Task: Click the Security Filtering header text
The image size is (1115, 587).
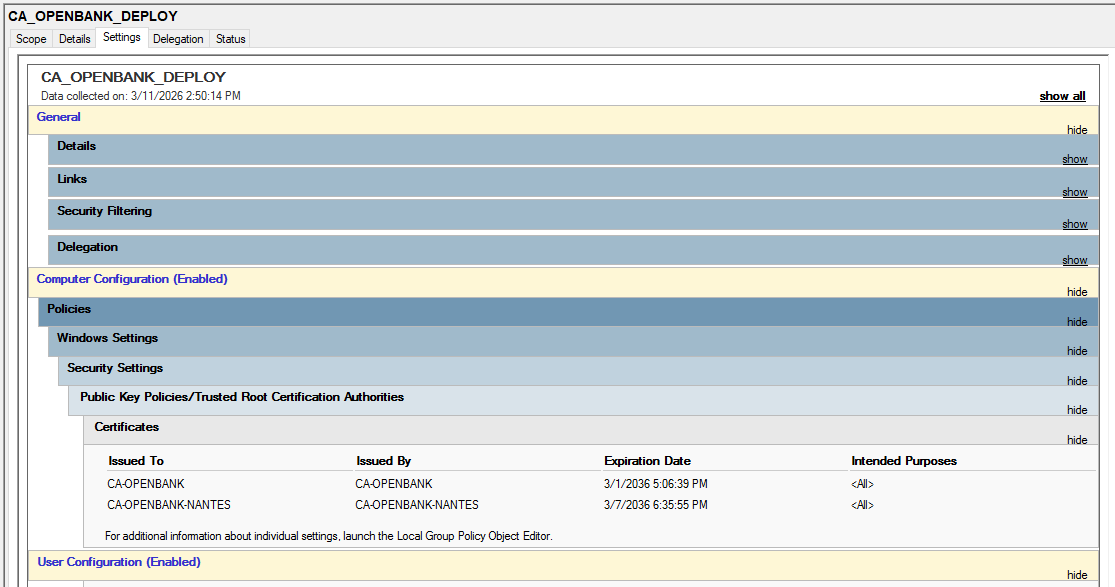Action: click(x=105, y=211)
